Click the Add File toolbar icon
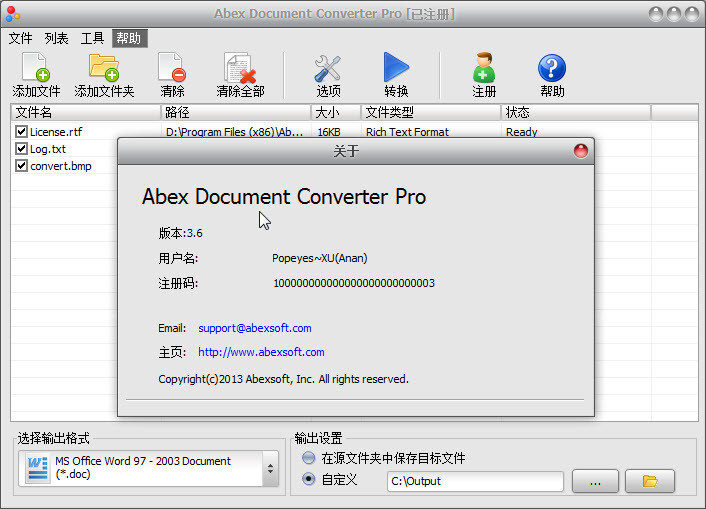 click(x=36, y=67)
